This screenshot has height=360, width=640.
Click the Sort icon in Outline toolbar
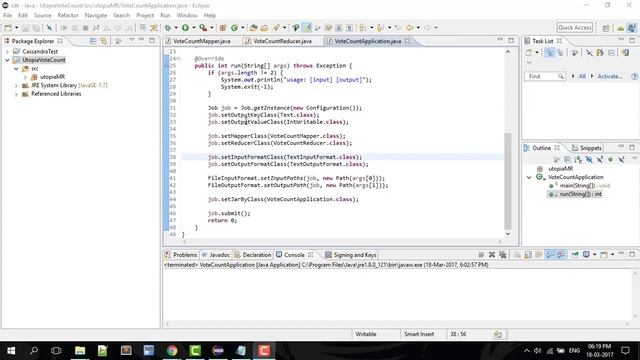click(578, 160)
